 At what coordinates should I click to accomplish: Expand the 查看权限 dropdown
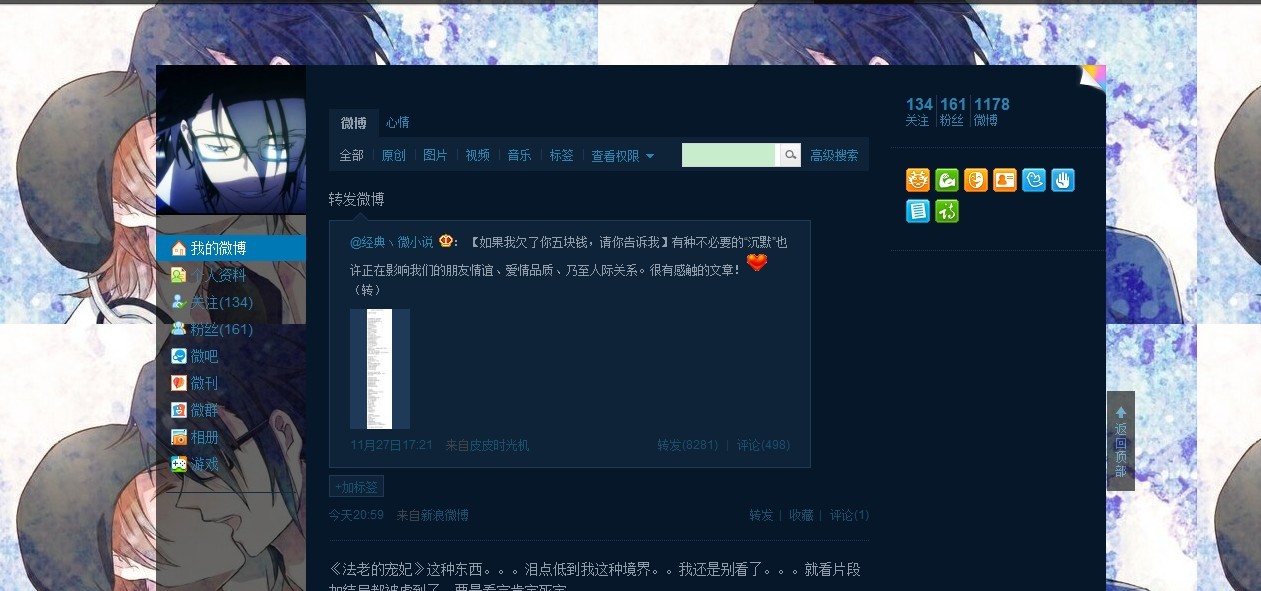(622, 156)
